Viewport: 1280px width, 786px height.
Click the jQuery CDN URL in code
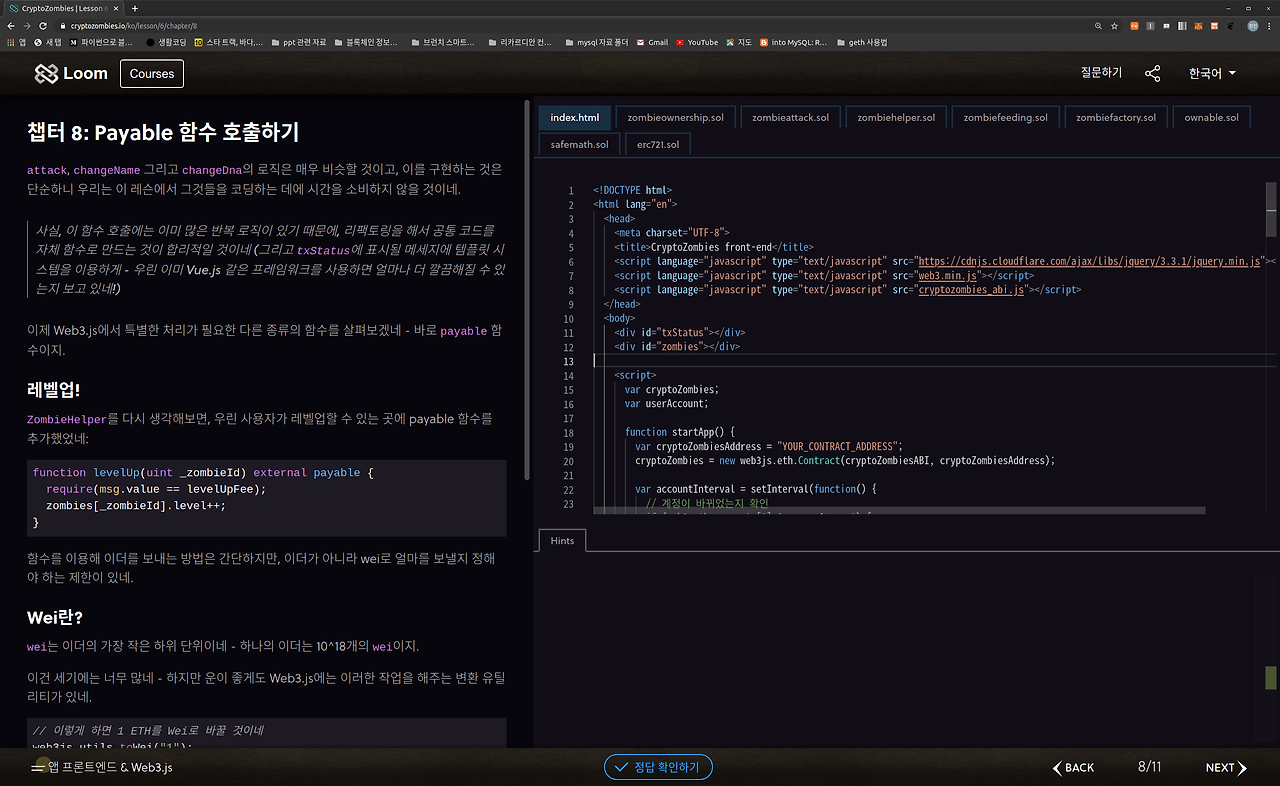[1089, 261]
